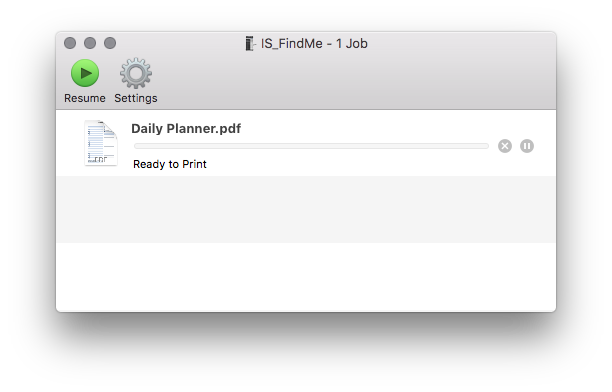Click the empty gray row below the job
The image size is (612, 392).
coord(306,209)
